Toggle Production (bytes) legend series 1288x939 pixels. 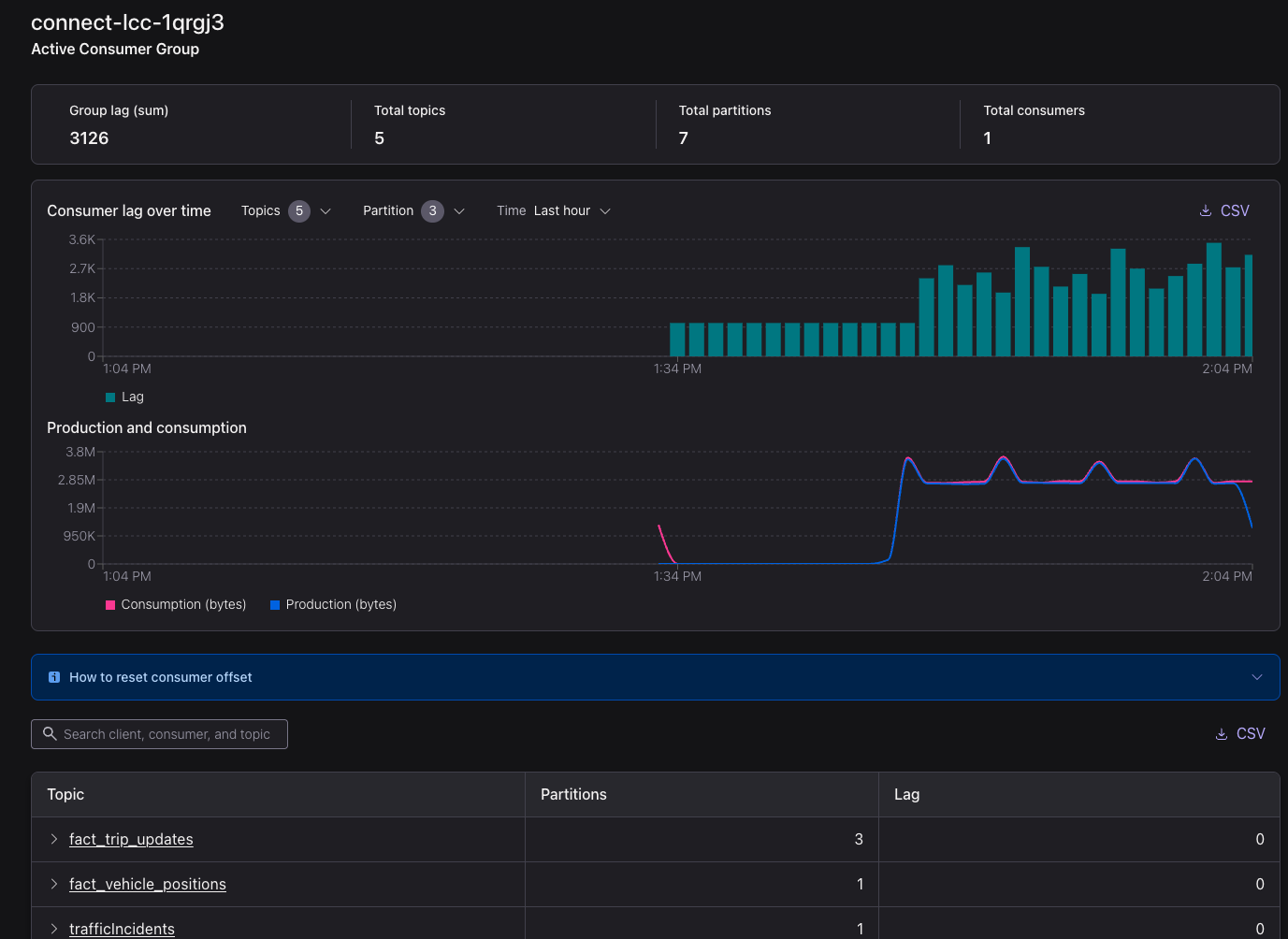pos(333,604)
